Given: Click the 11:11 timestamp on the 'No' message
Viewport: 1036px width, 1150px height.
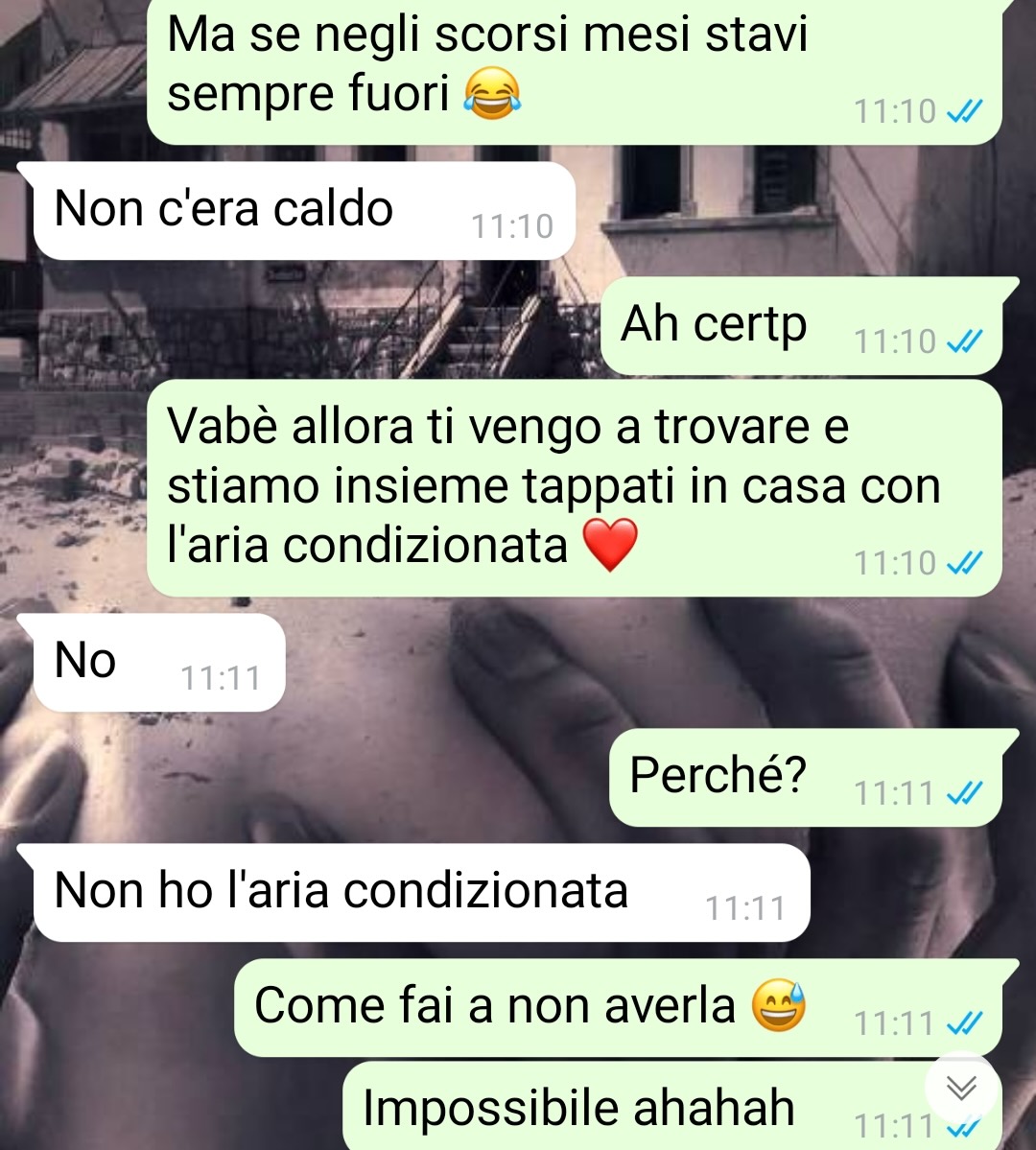Looking at the screenshot, I should tap(221, 678).
